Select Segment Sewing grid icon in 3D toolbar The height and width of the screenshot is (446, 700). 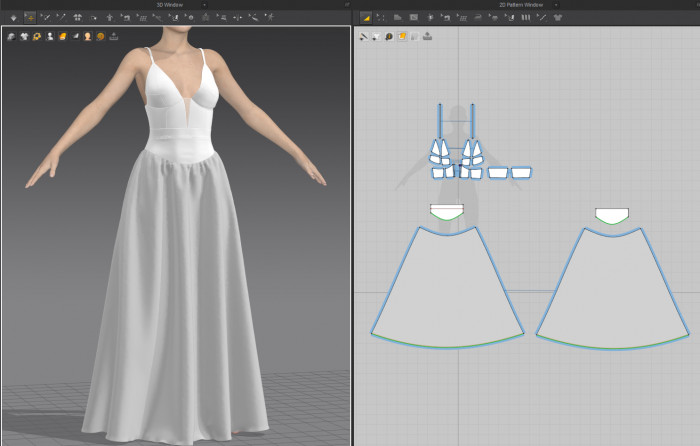tap(142, 18)
